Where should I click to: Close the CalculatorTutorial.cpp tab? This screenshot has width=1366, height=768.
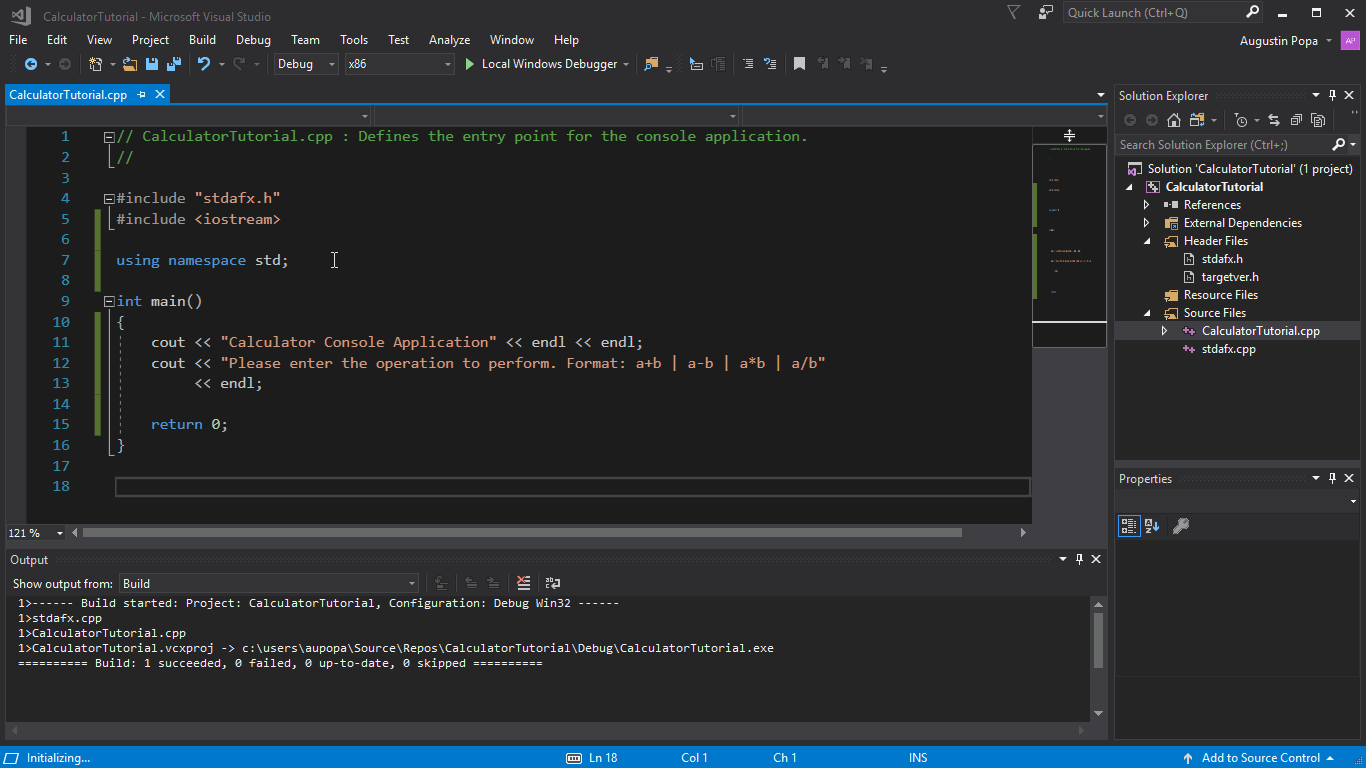[x=159, y=95]
